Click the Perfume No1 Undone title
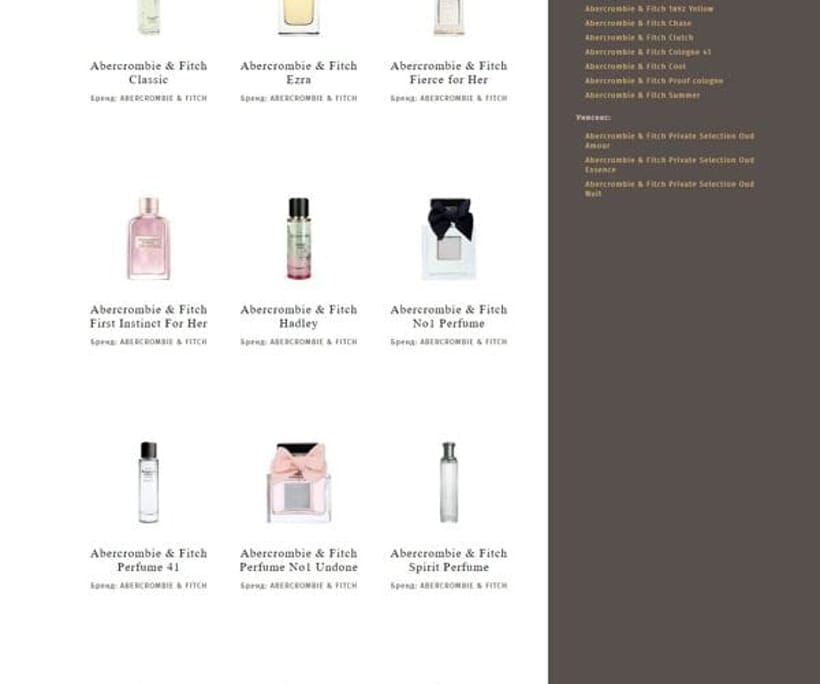 [299, 560]
